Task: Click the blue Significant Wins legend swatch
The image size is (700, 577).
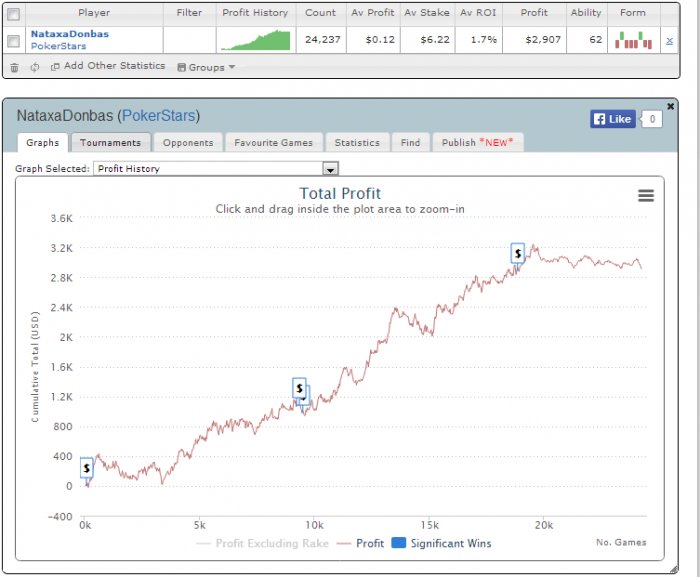Action: pyautogui.click(x=399, y=543)
